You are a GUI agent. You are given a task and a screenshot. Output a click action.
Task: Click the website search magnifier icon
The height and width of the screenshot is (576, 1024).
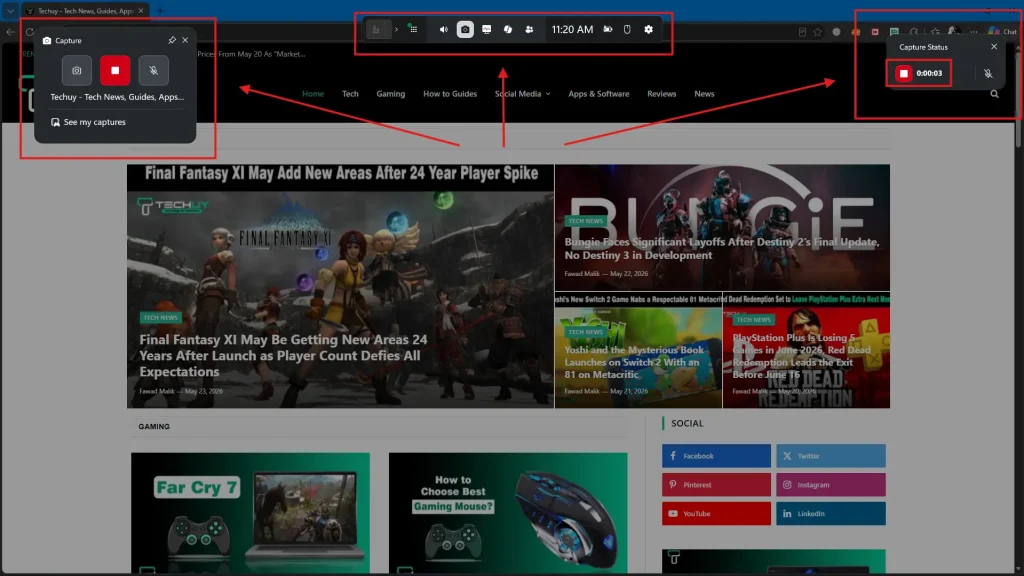tap(994, 93)
